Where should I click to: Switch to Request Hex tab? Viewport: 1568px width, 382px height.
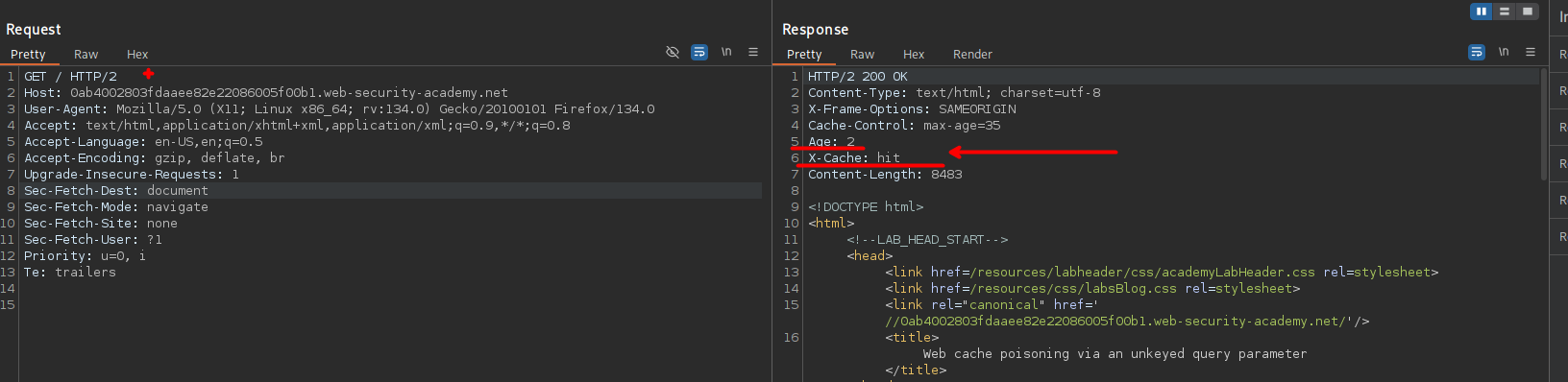point(137,55)
